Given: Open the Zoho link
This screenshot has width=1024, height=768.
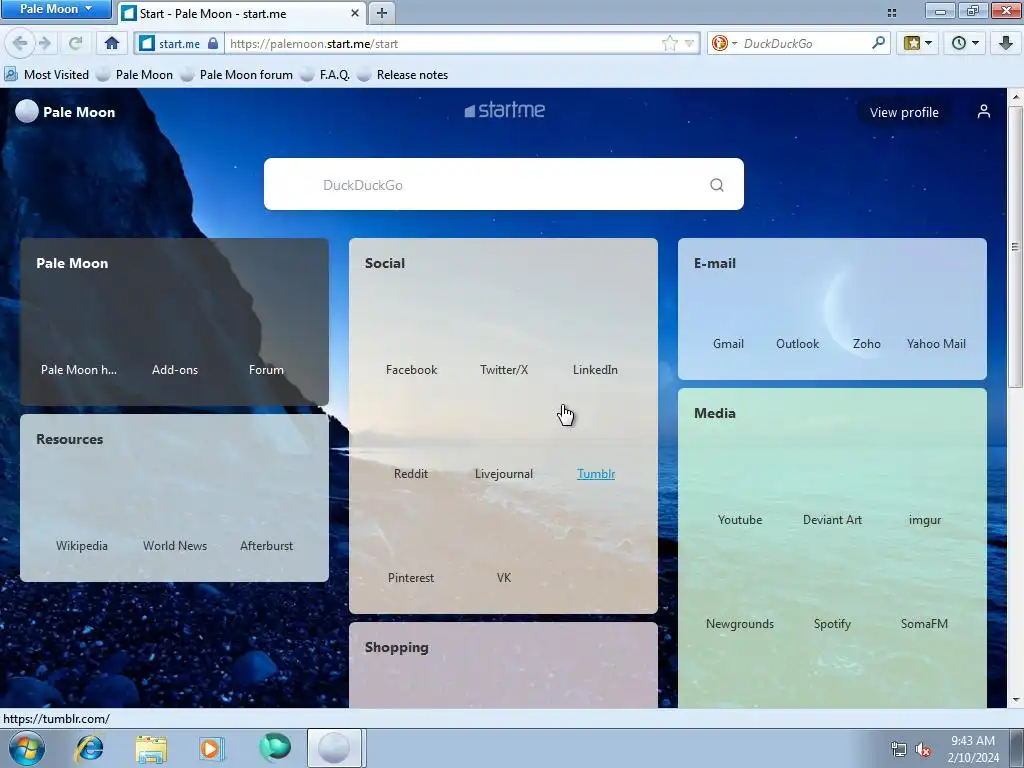Looking at the screenshot, I should [x=867, y=344].
